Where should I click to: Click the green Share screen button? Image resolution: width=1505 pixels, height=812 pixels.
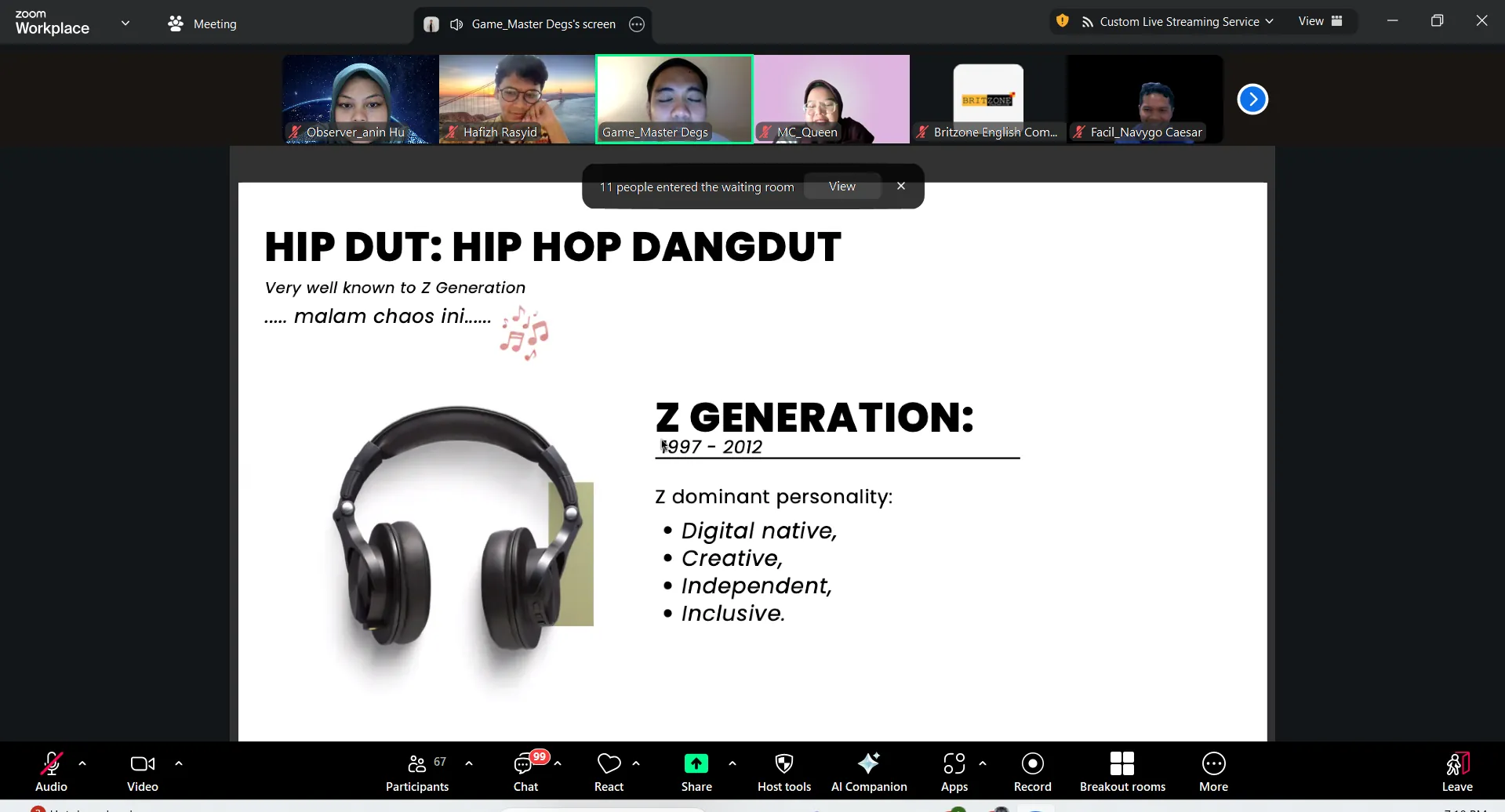click(x=696, y=772)
